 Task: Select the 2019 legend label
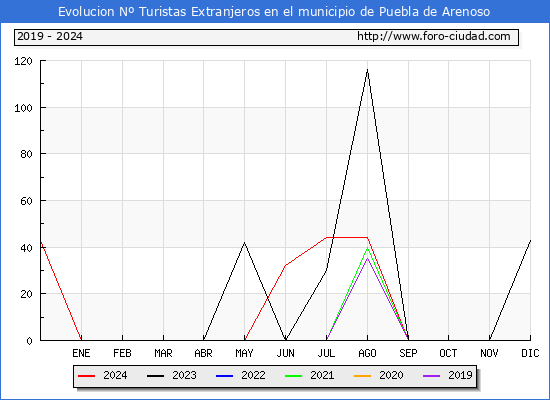click(460, 375)
